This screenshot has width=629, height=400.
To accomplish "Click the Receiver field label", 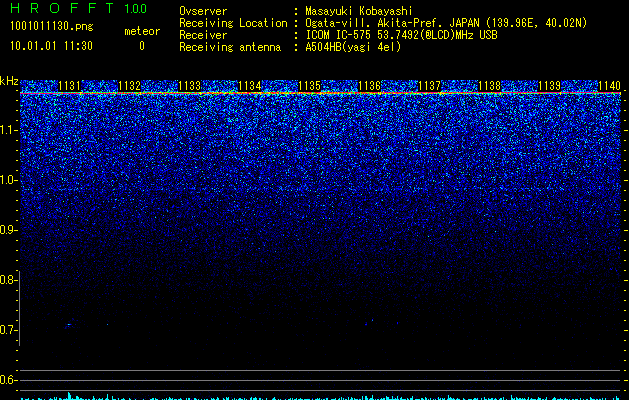I will point(203,35).
